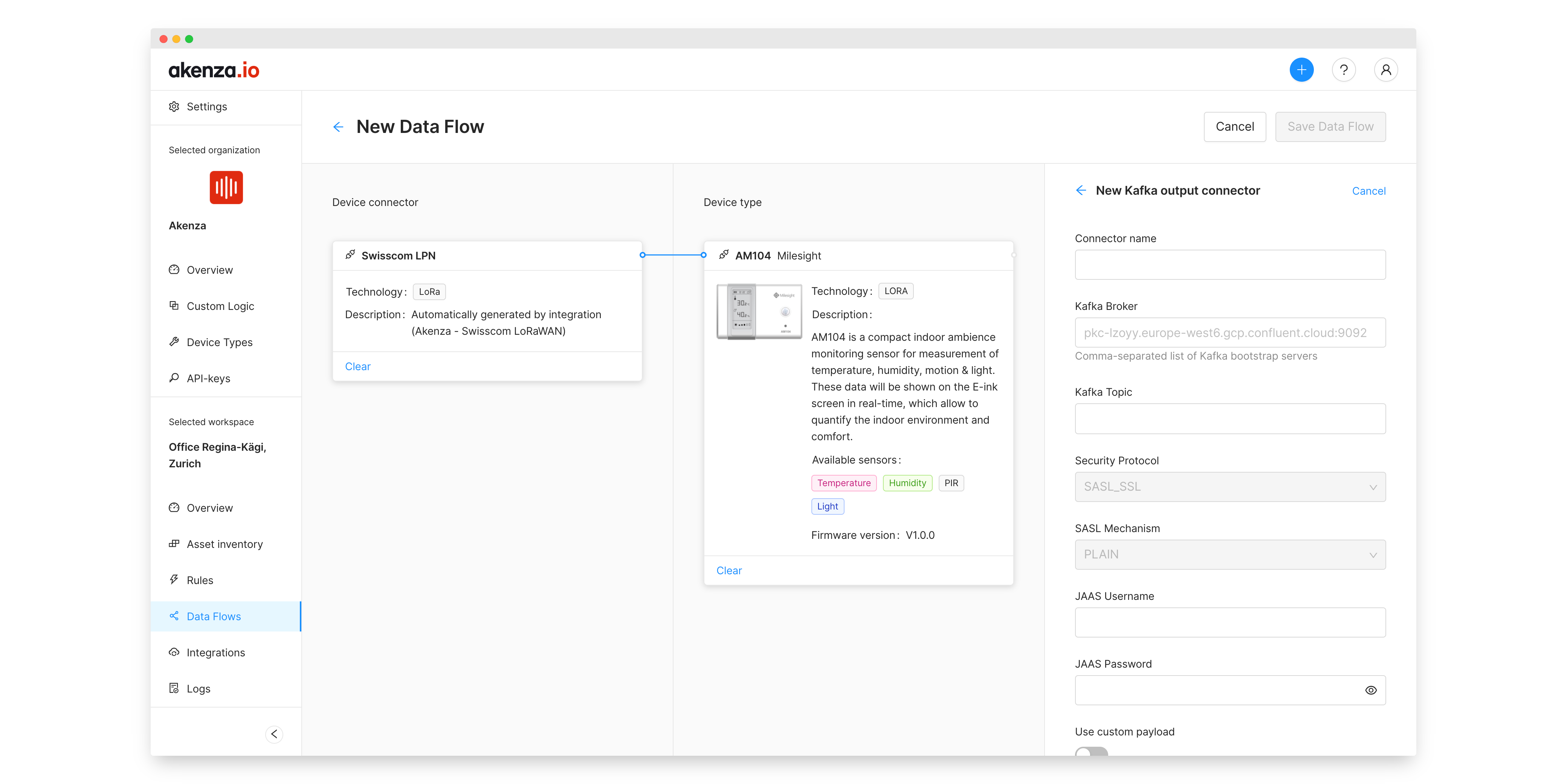The image size is (1567, 784).
Task: Open API-keys menu item
Action: click(x=226, y=378)
